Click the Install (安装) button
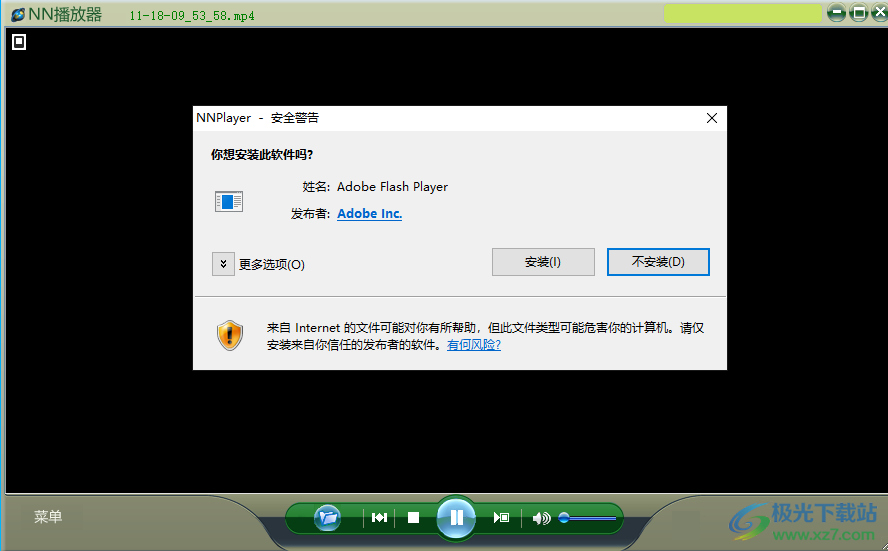 (543, 262)
